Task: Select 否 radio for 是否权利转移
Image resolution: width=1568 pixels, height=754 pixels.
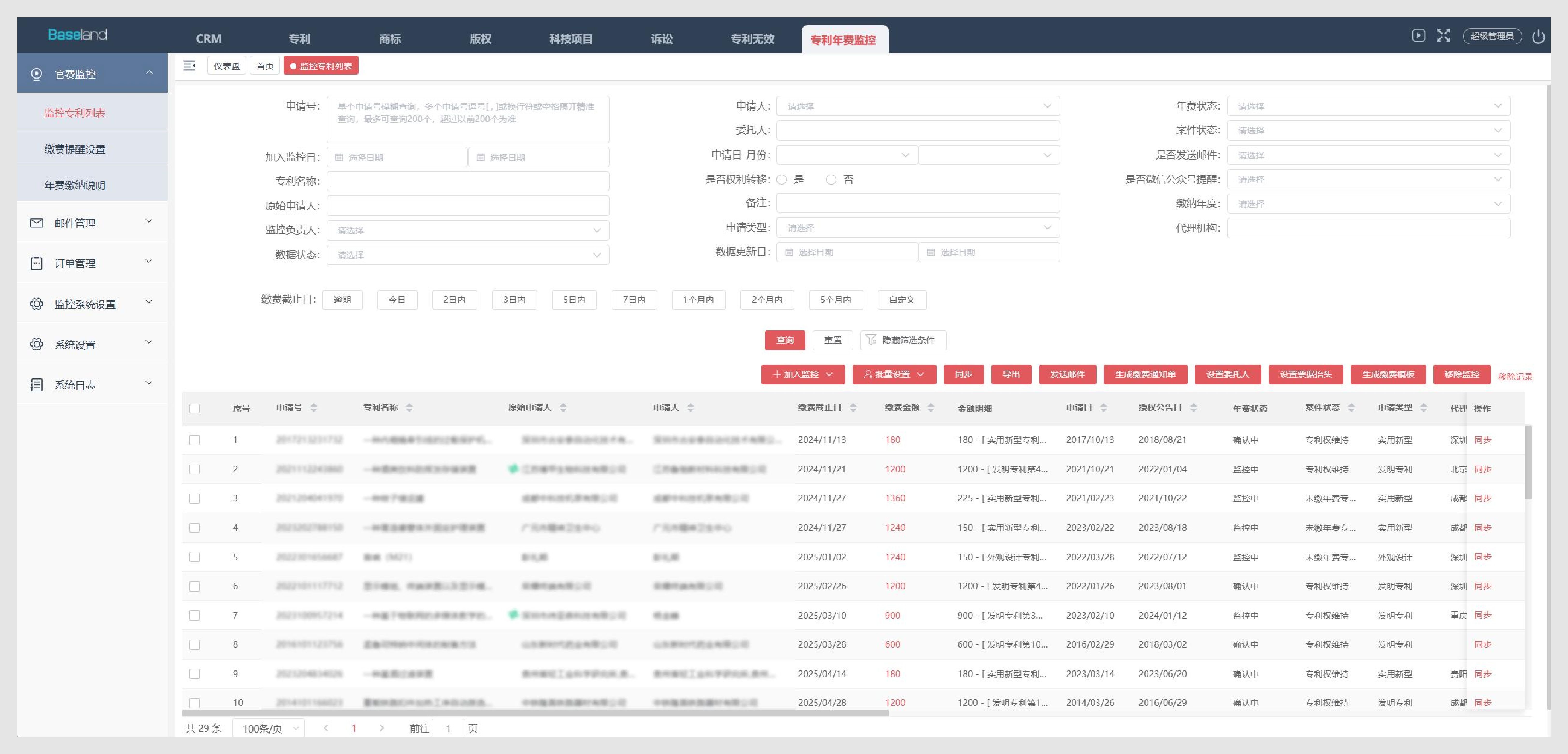Action: point(831,179)
